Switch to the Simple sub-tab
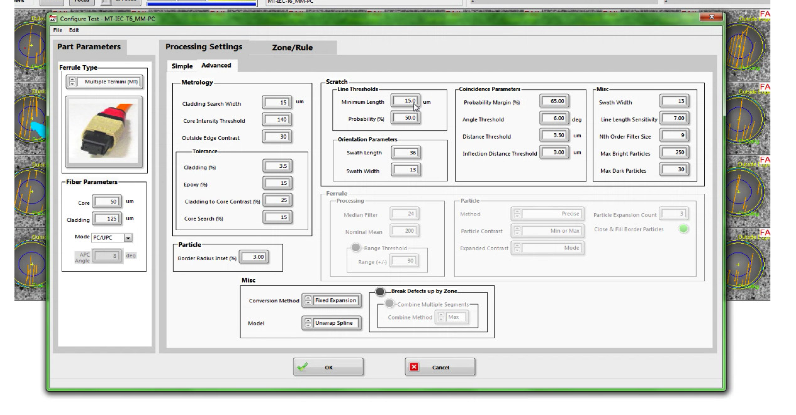This screenshot has height=415, width=796. (x=181, y=66)
